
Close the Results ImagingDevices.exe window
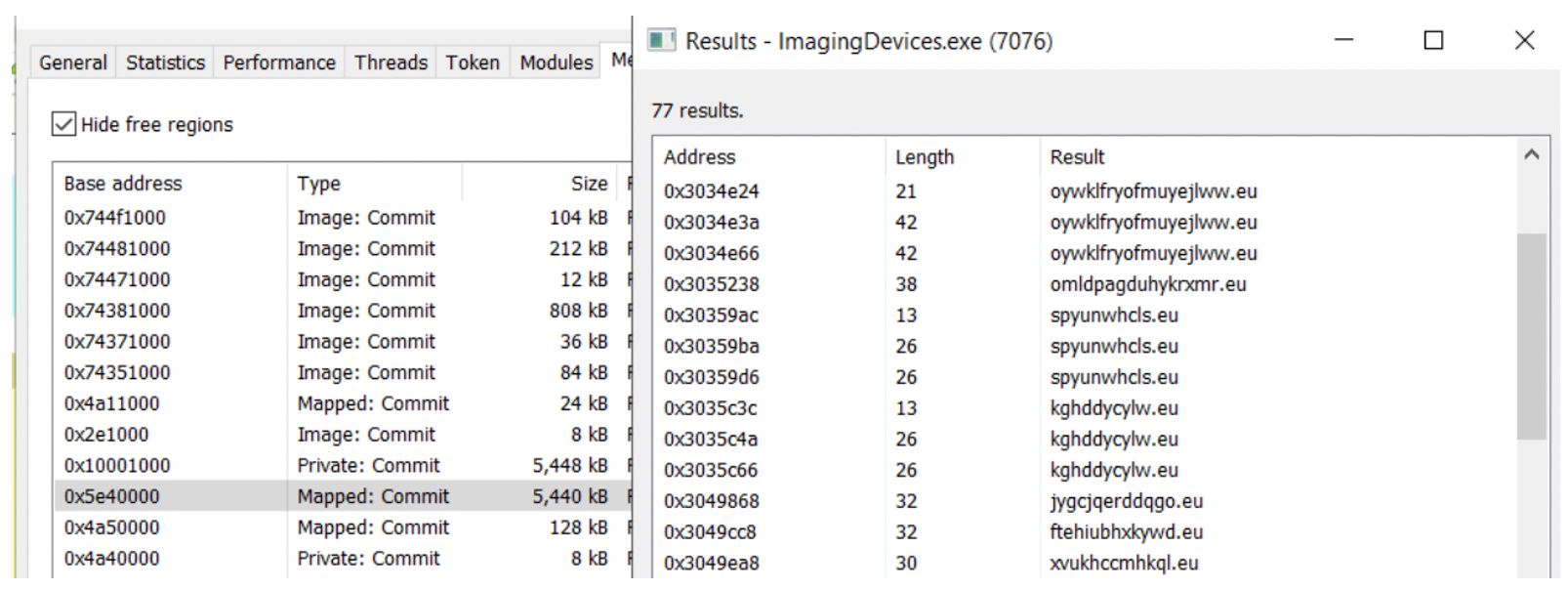1524,40
